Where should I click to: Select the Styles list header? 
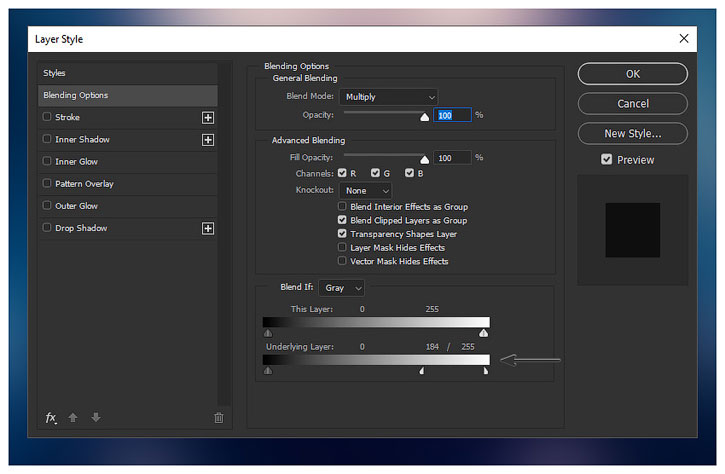click(x=128, y=73)
